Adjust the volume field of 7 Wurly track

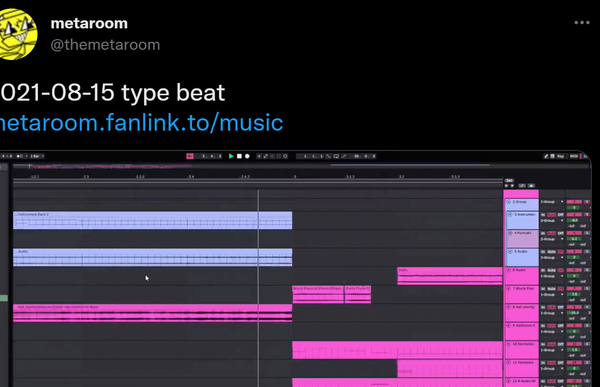click(x=574, y=294)
